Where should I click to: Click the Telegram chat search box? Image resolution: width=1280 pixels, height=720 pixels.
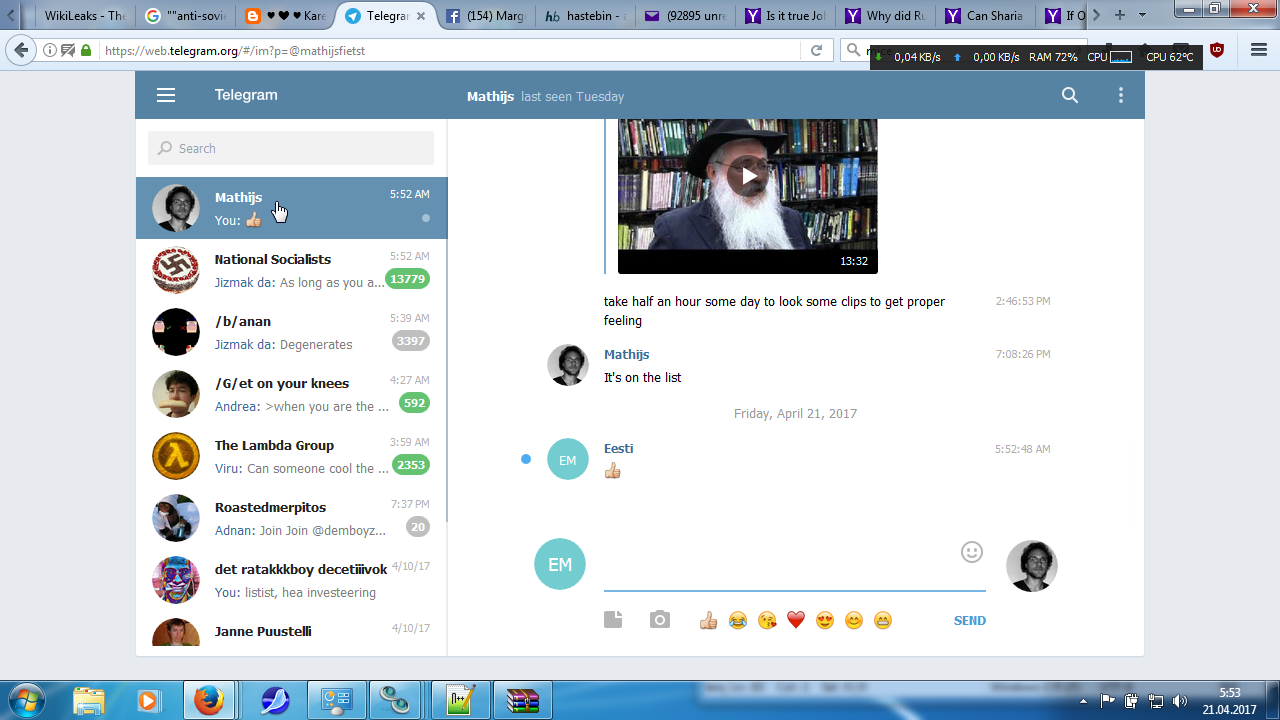click(x=291, y=148)
